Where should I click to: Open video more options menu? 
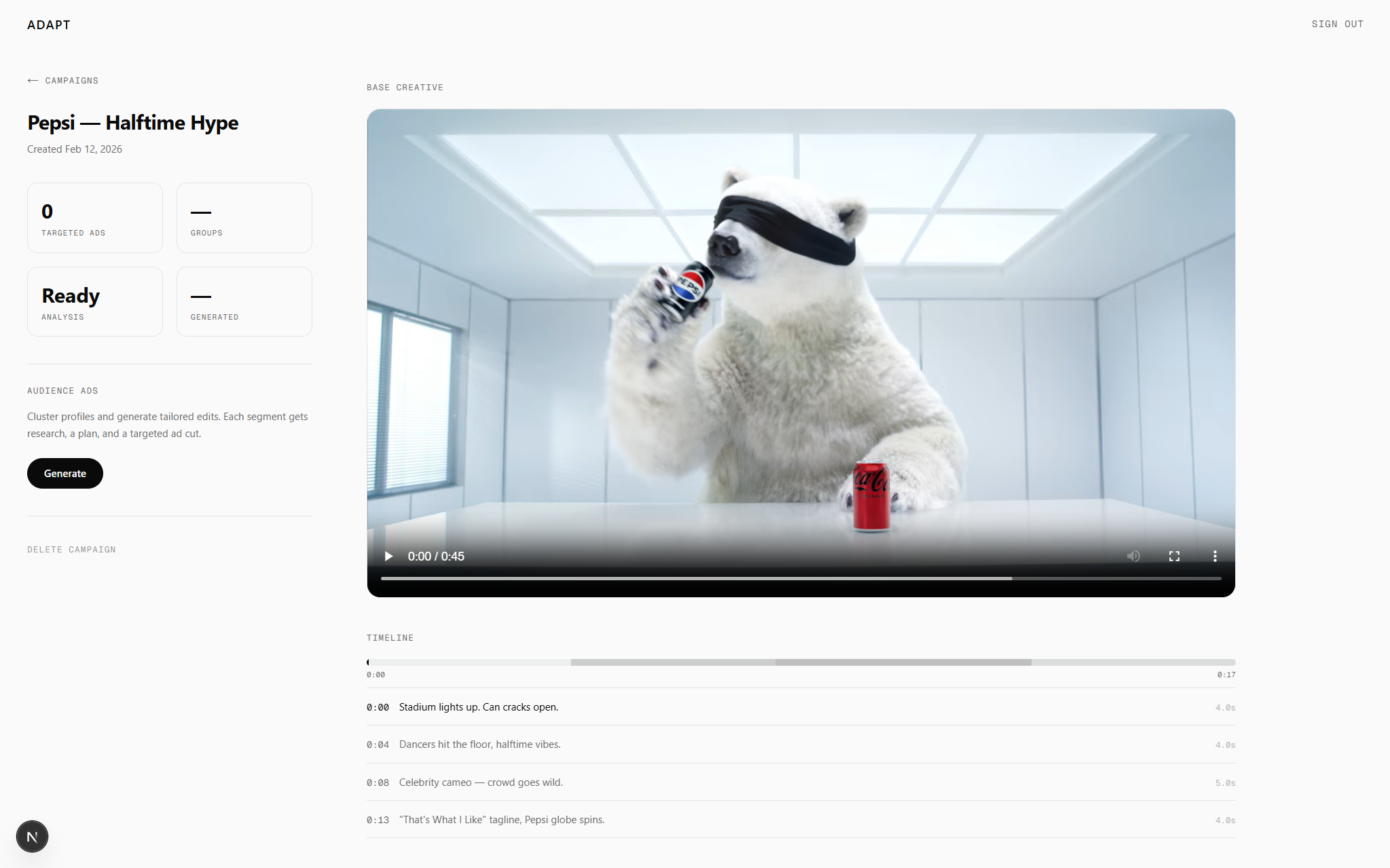1215,556
